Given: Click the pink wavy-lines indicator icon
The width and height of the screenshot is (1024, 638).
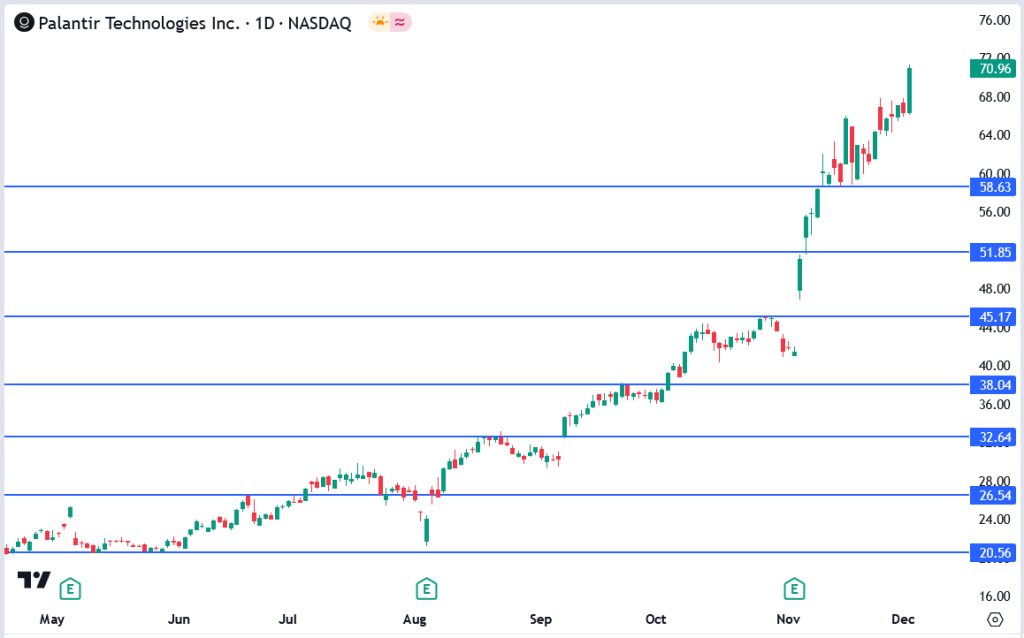Looking at the screenshot, I should [401, 22].
